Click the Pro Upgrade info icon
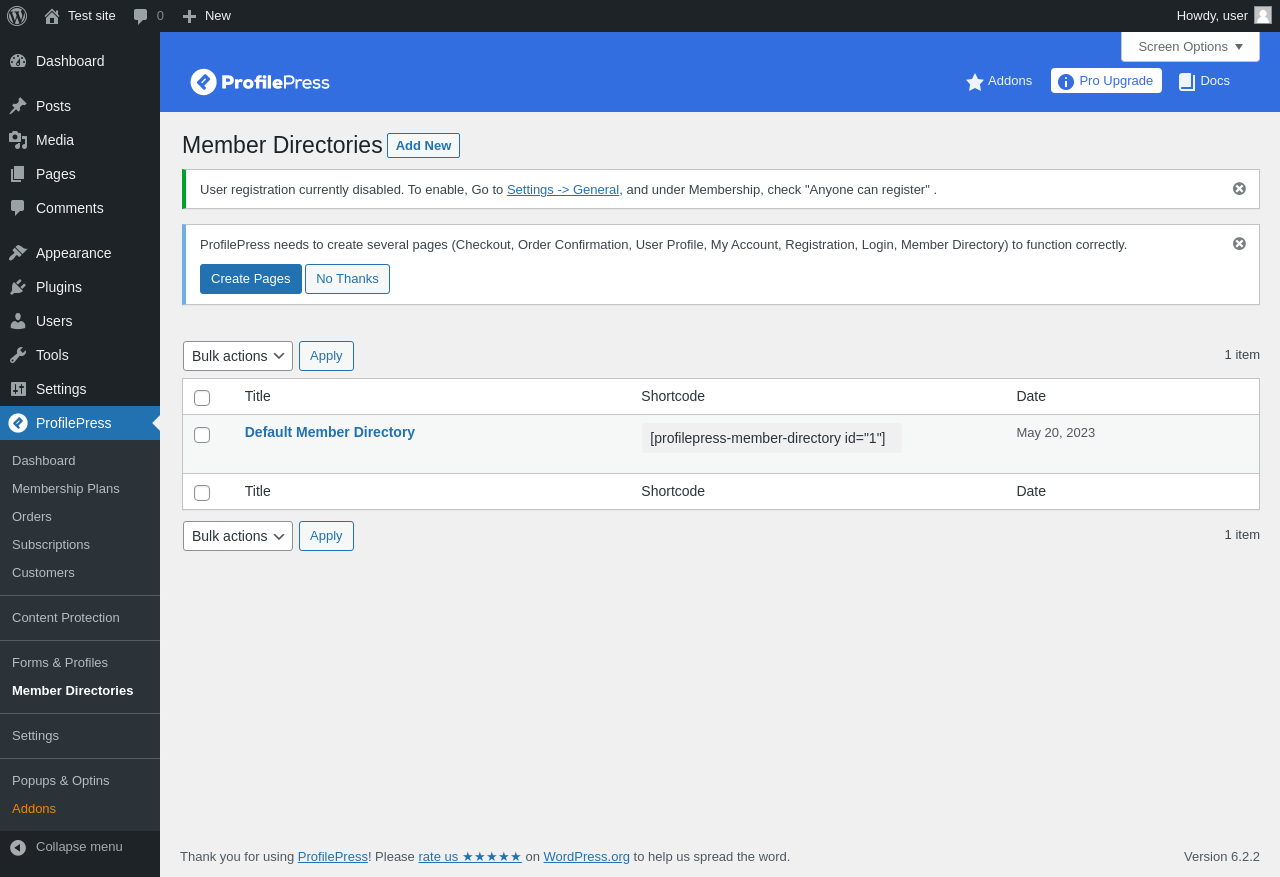1280x877 pixels. coord(1066,82)
